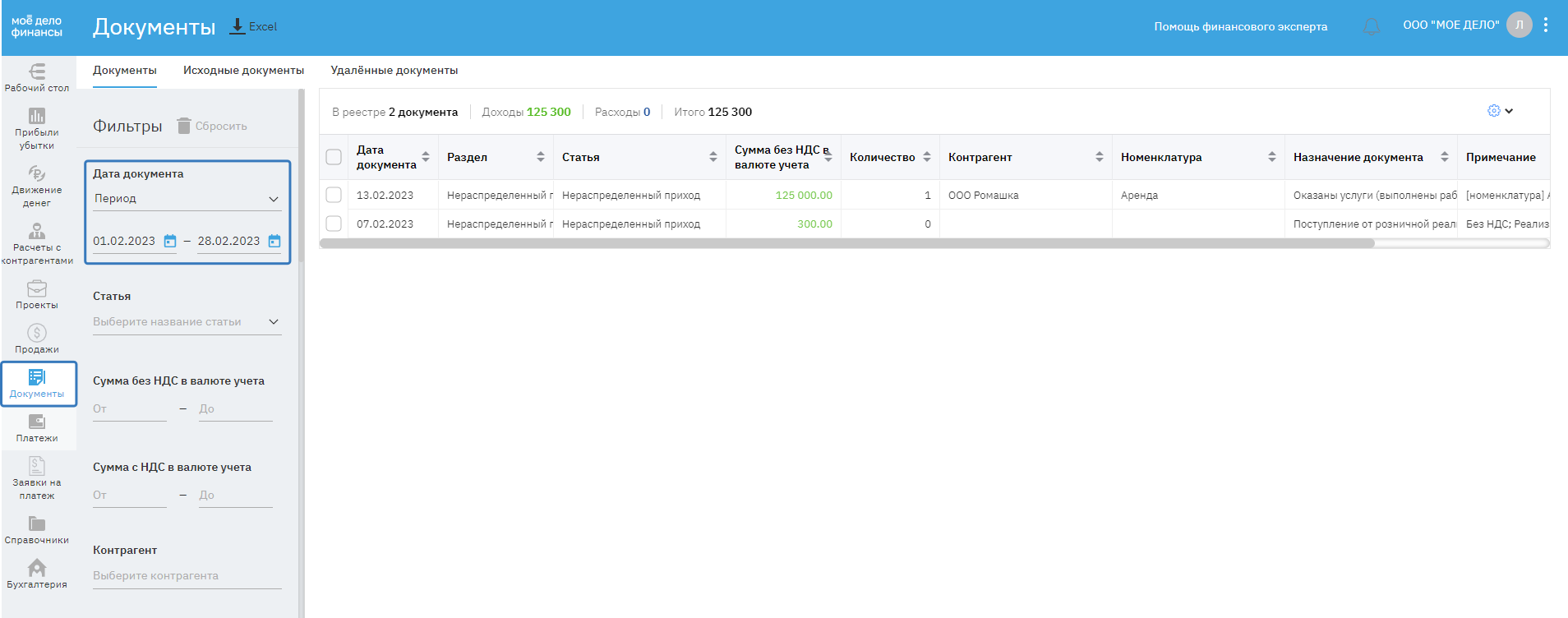The height and width of the screenshot is (618, 1568).
Task: Open the start date calendar picker
Action: tap(170, 241)
